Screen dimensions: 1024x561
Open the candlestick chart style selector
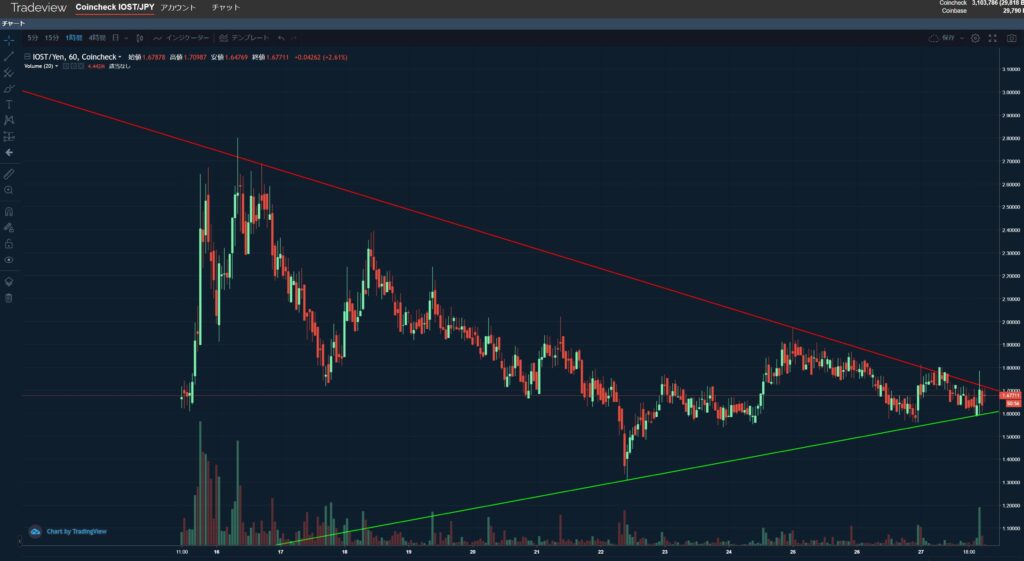click(x=140, y=38)
